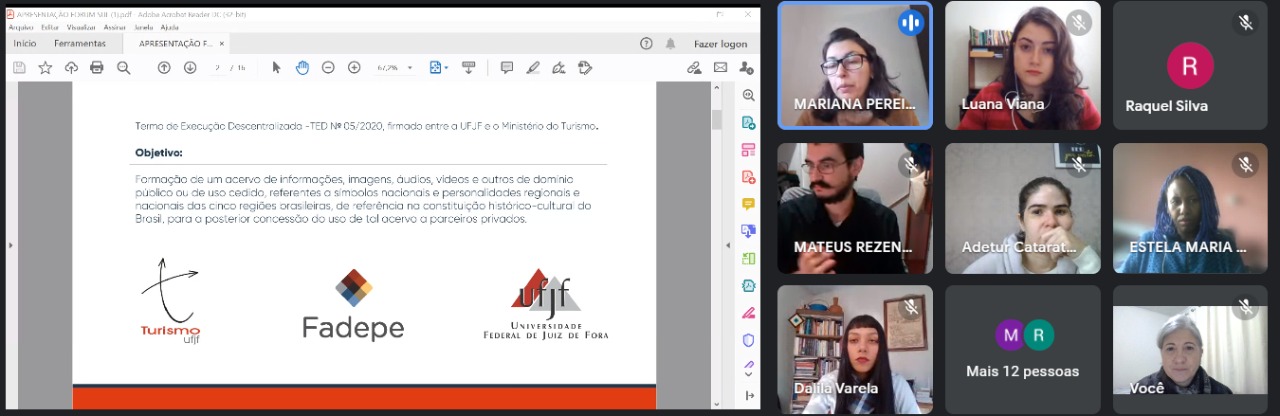Share a link using the chain icon
Viewport: 1280px width, 416px height.
coord(694,67)
